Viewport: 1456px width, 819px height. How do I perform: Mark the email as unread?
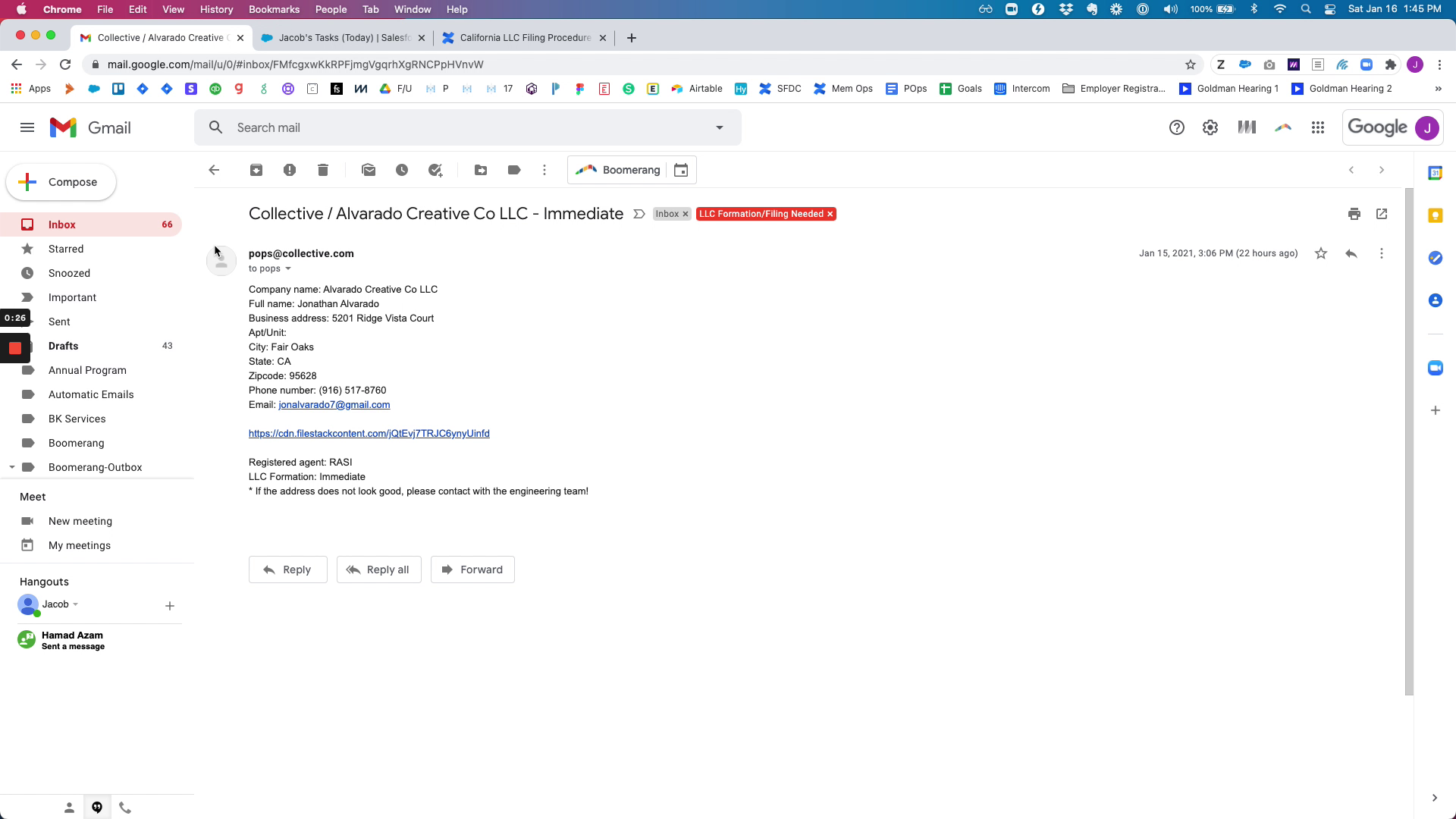tap(369, 170)
